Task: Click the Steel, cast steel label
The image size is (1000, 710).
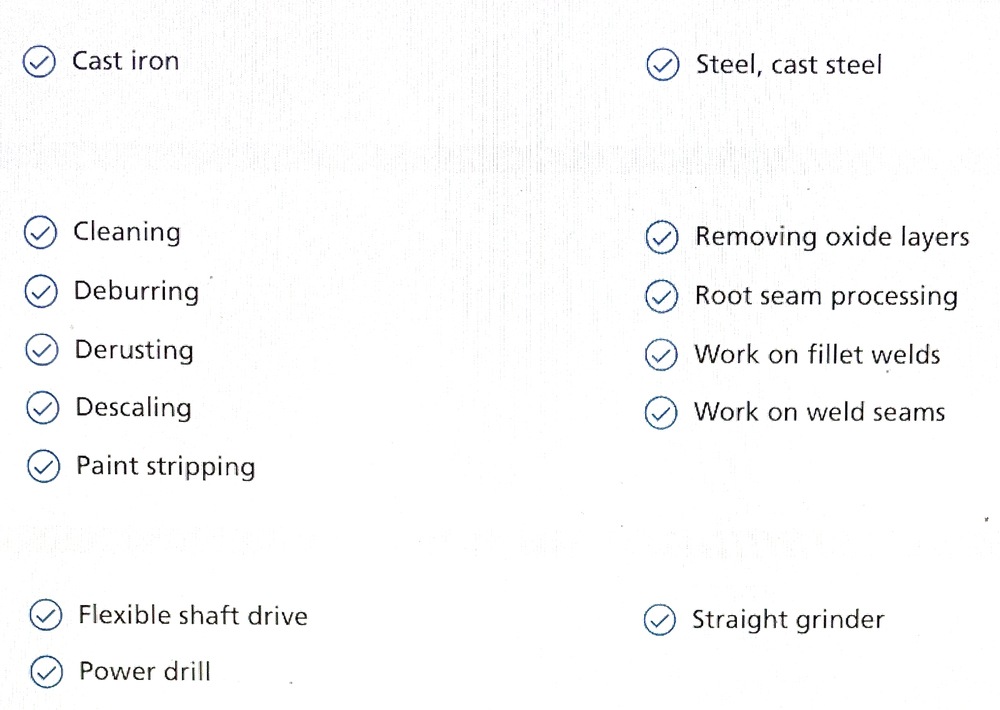Action: click(x=789, y=64)
